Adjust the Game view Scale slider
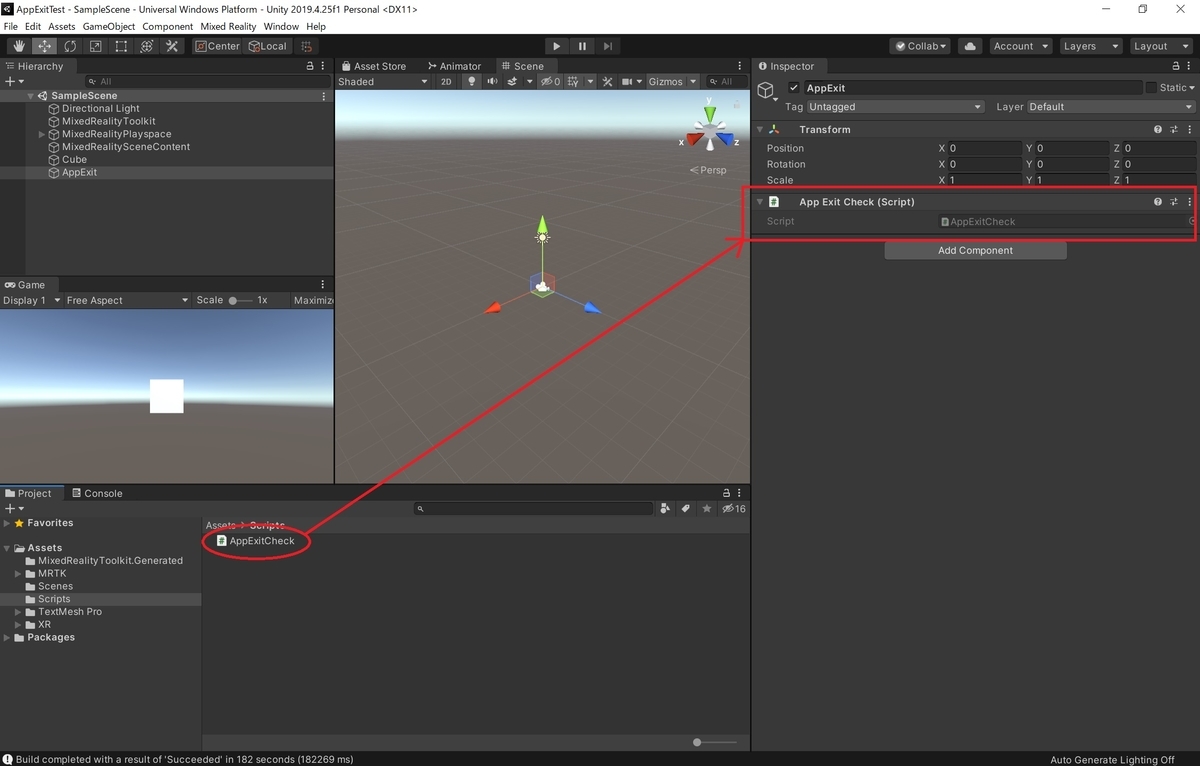The height and width of the screenshot is (766, 1200). (x=240, y=300)
